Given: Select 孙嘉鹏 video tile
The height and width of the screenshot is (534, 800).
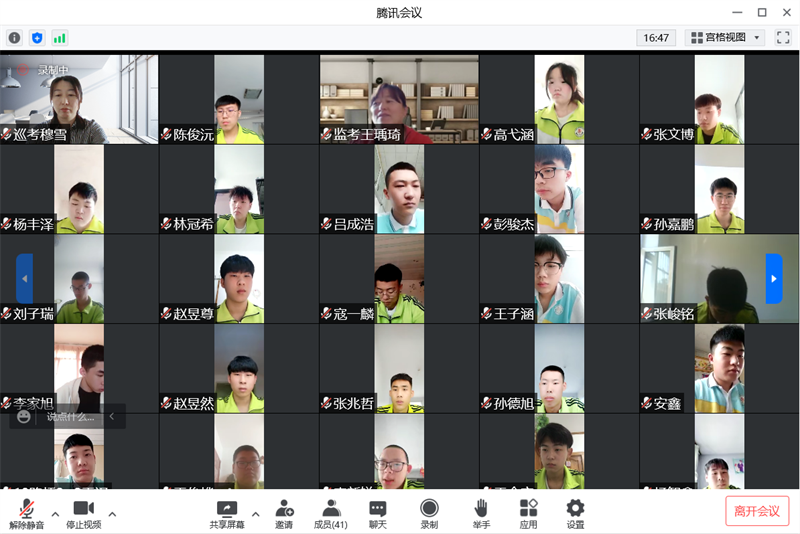Looking at the screenshot, I should click(x=719, y=189).
